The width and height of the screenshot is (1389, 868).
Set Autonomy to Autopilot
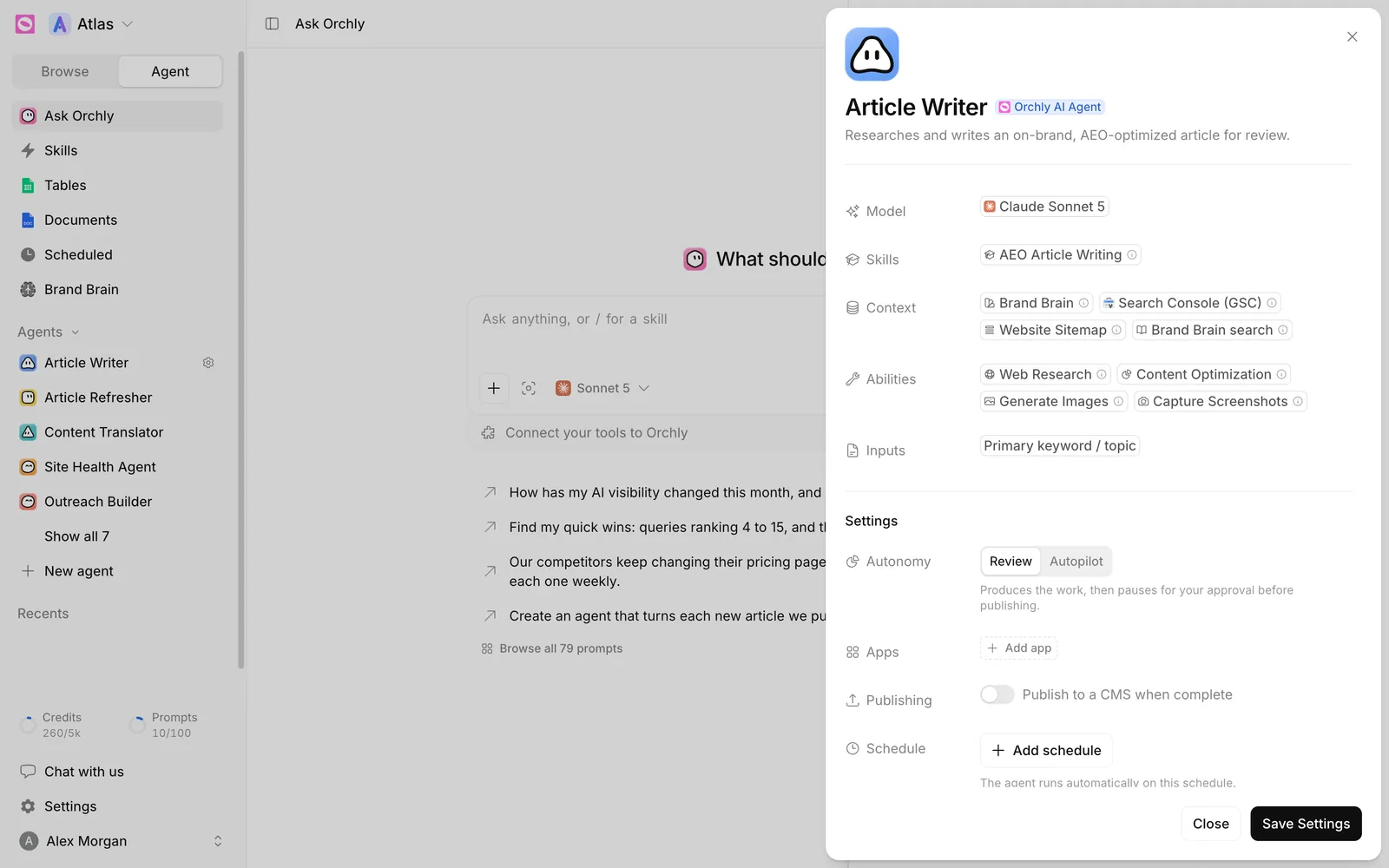click(1076, 562)
